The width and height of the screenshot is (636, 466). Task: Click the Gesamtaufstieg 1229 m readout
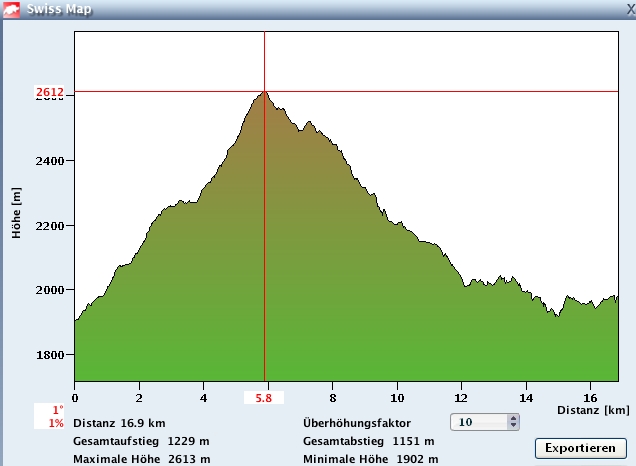point(141,441)
